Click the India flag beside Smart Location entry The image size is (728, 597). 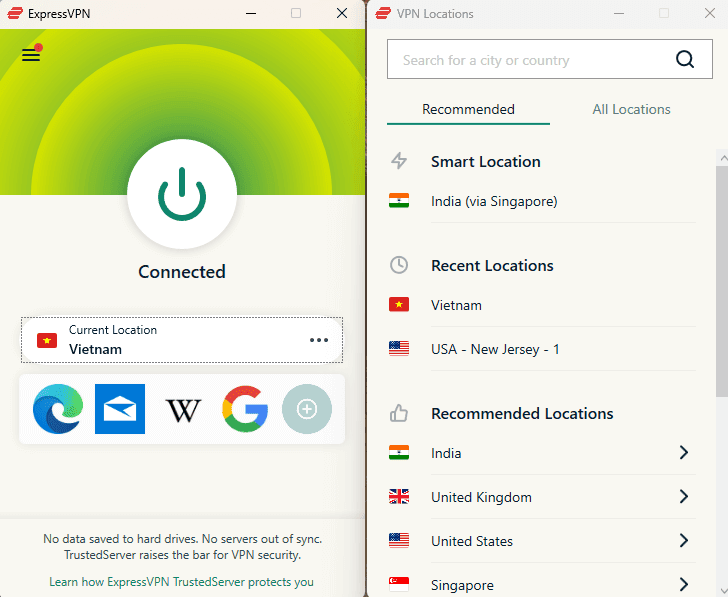pos(399,201)
